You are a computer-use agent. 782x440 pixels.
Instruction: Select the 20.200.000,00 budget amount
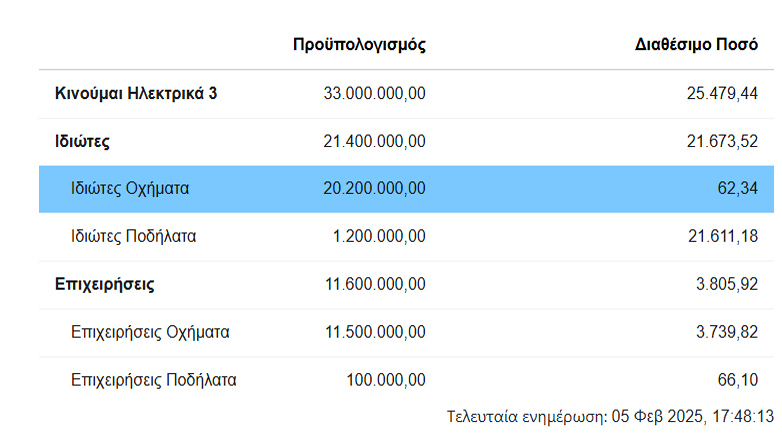[x=375, y=188]
